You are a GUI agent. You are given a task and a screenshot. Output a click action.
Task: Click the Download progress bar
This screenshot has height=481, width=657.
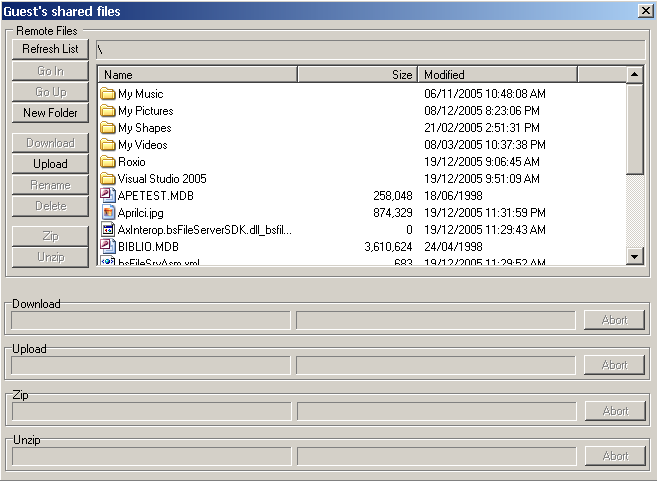(435, 320)
